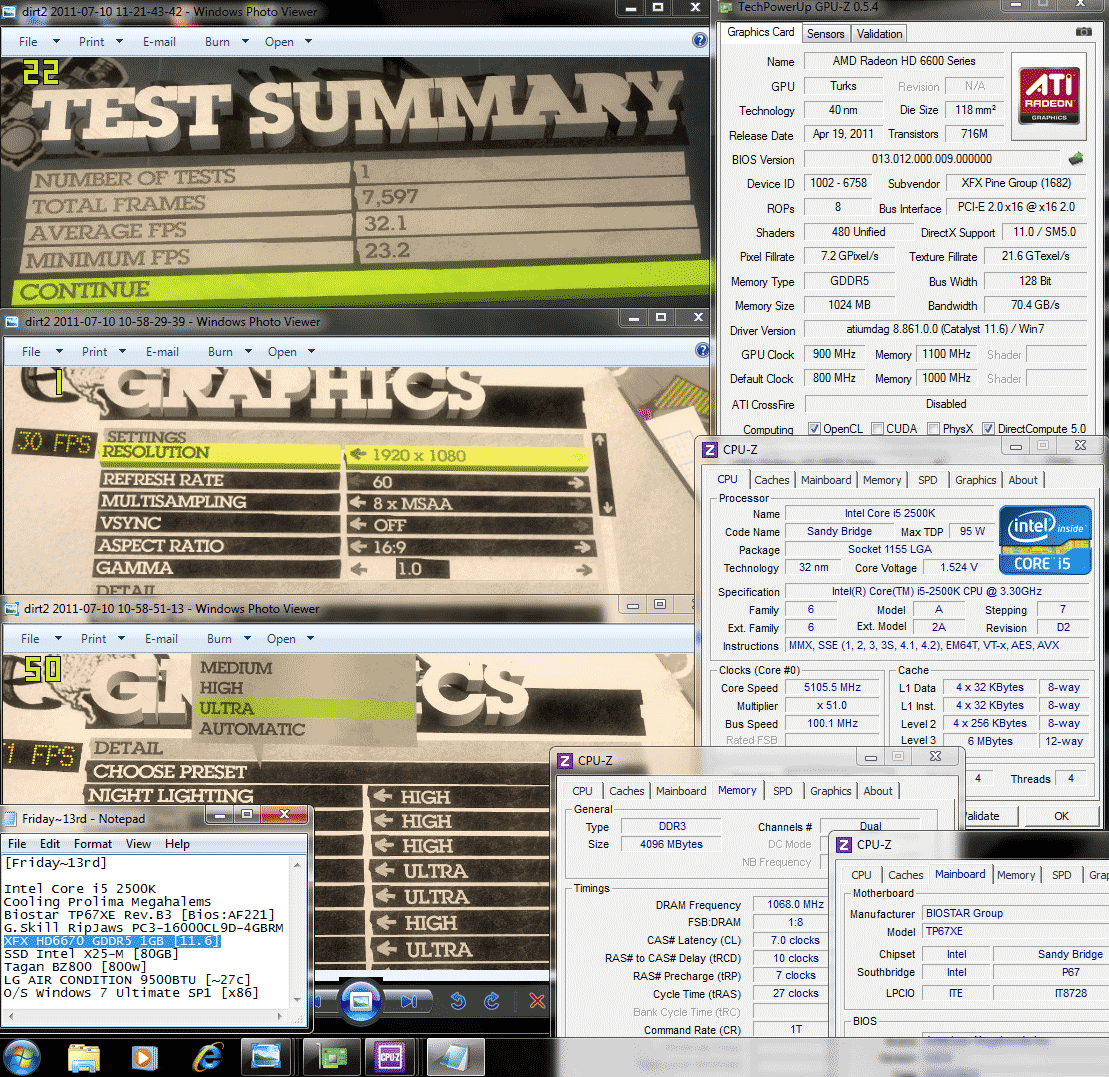
Task: Click E-mail in dirt2 10-58-51 Photo Viewer
Action: coord(161,639)
